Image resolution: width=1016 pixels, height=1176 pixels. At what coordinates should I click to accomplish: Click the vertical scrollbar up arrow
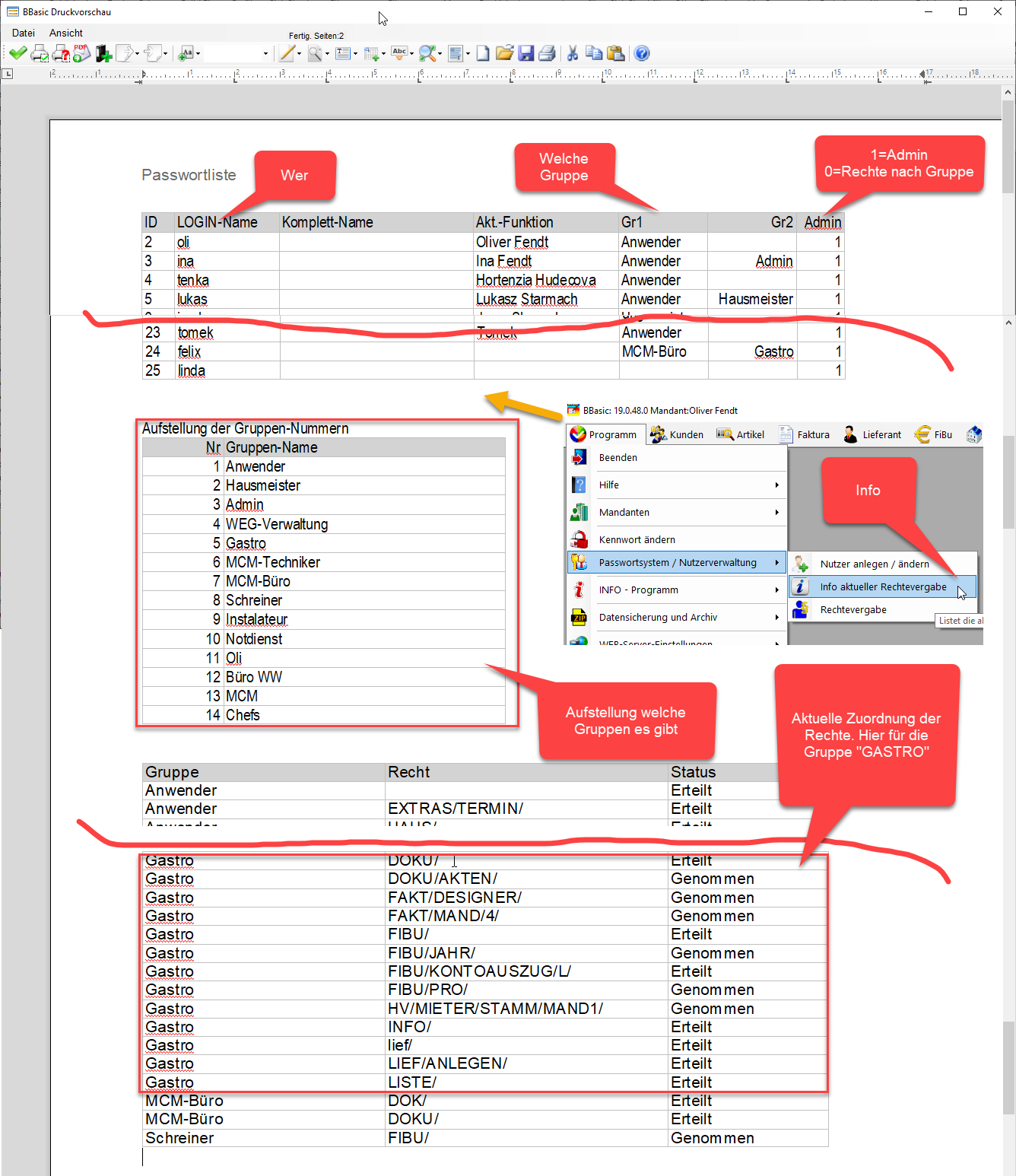(1008, 91)
